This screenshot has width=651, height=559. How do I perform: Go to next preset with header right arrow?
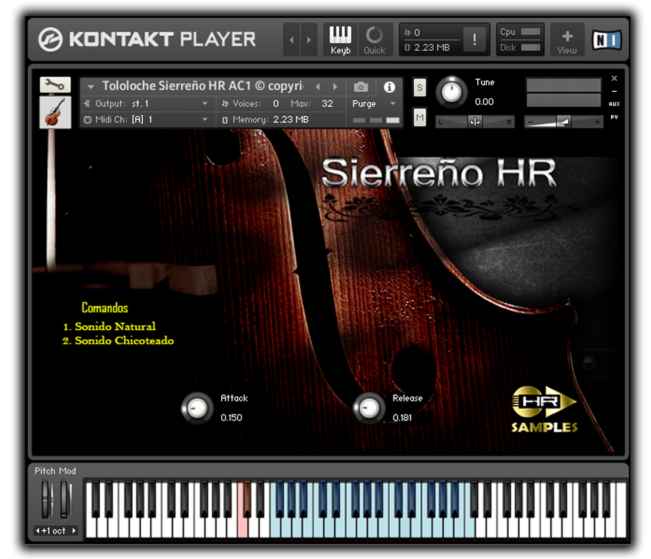(x=308, y=40)
